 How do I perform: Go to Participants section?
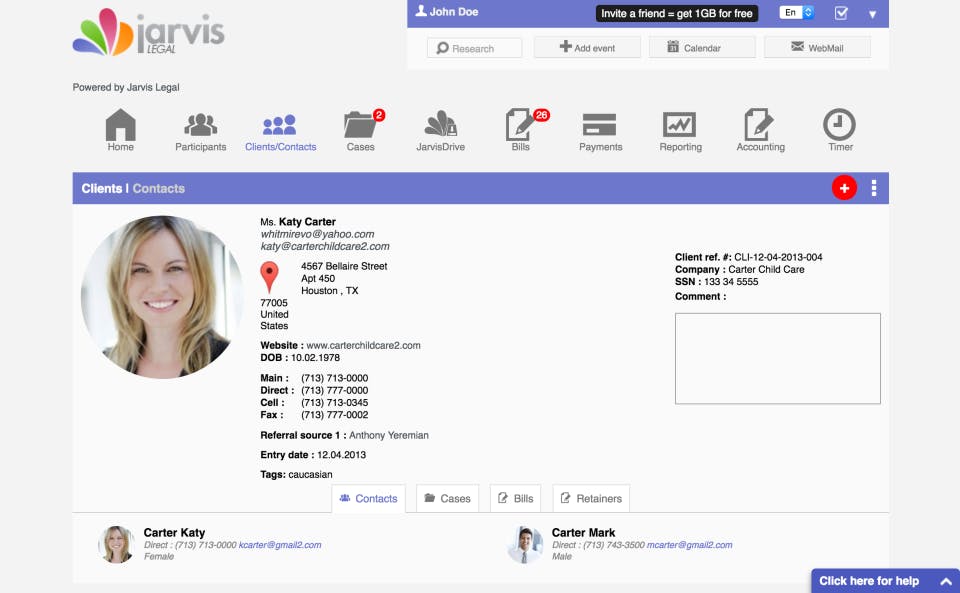point(201,131)
